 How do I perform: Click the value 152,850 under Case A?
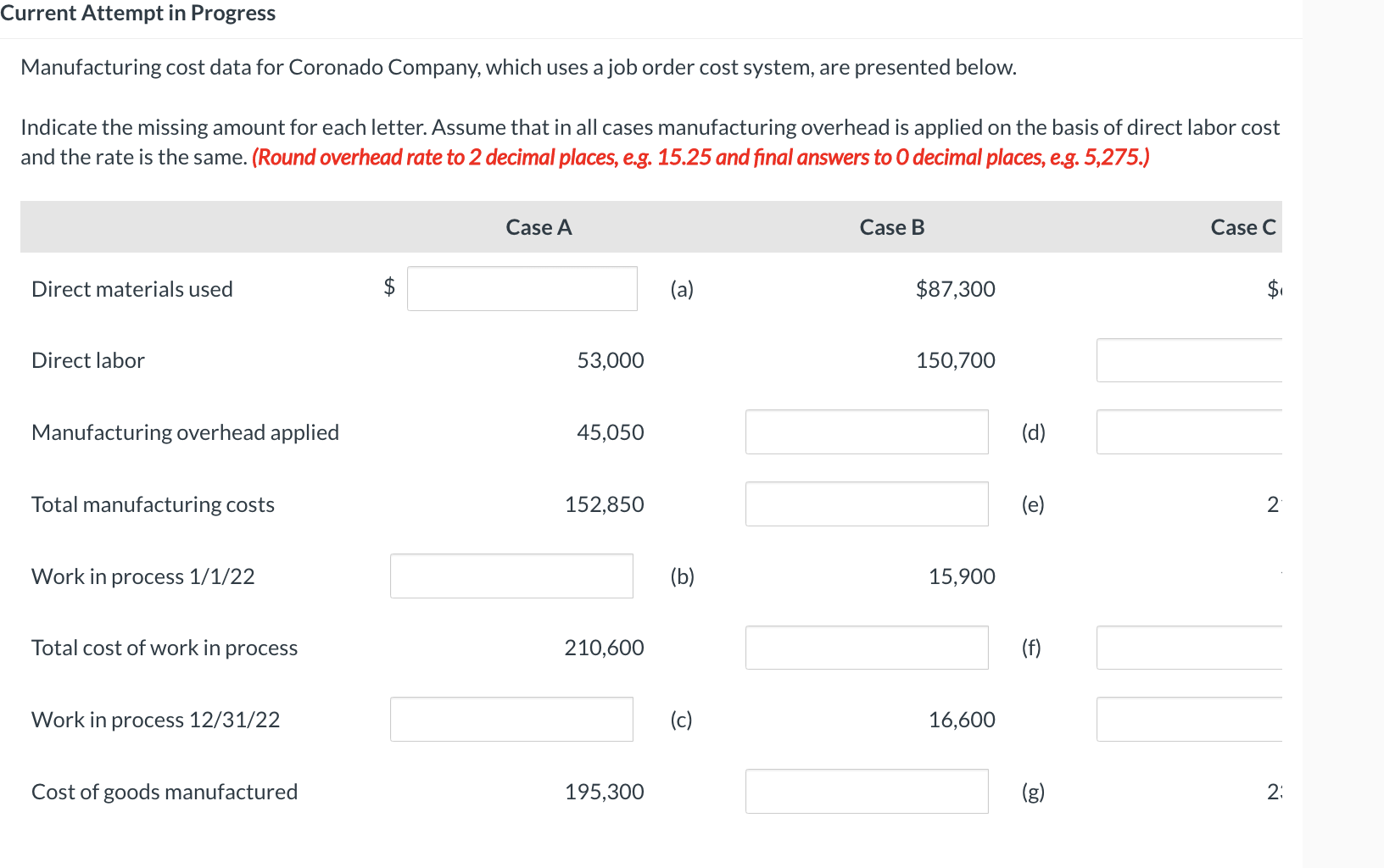click(x=604, y=504)
